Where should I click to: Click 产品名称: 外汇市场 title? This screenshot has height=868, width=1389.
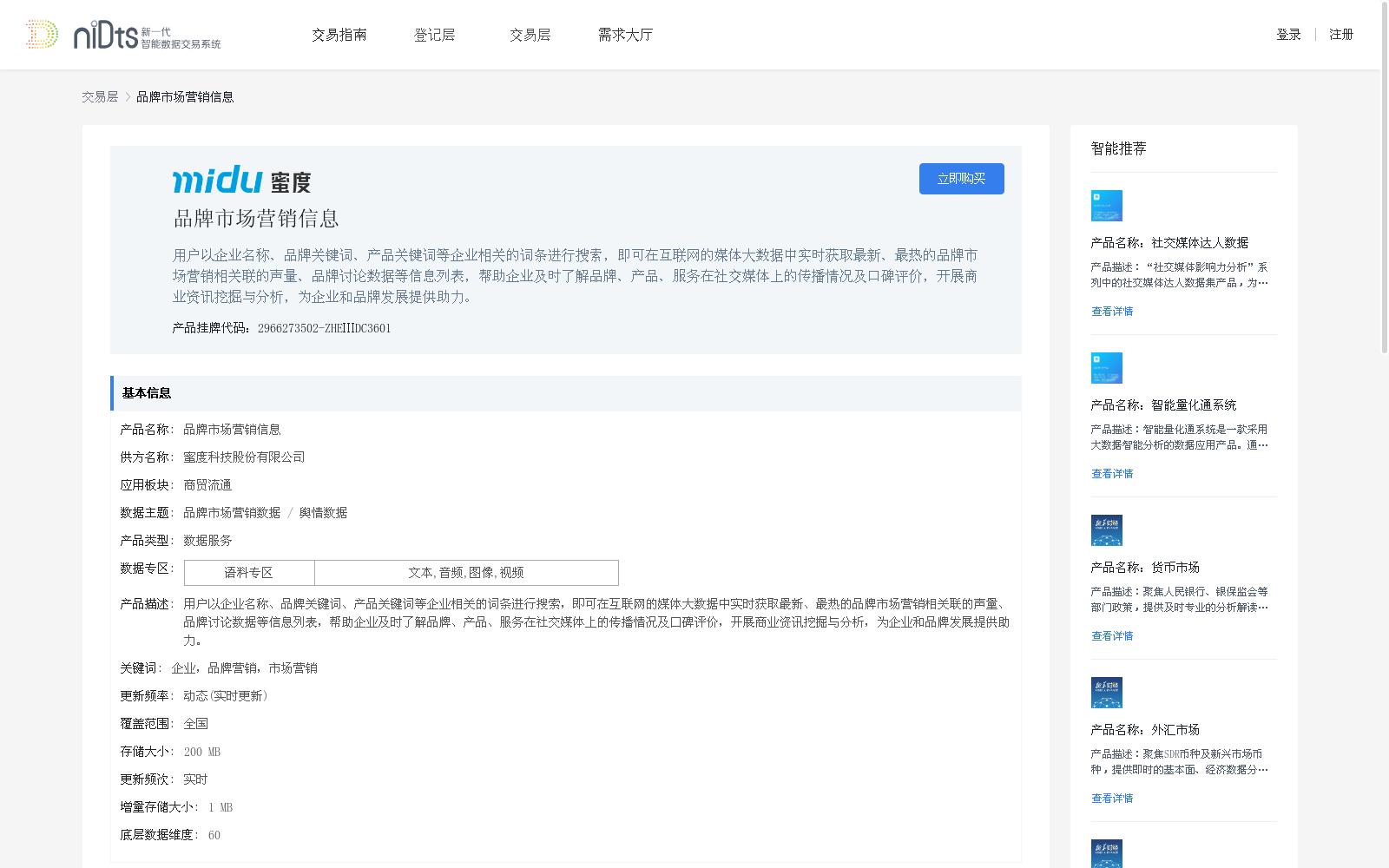coord(1145,730)
